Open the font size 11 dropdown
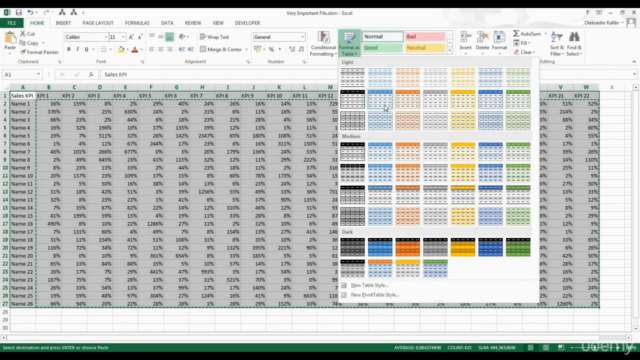 coord(123,37)
